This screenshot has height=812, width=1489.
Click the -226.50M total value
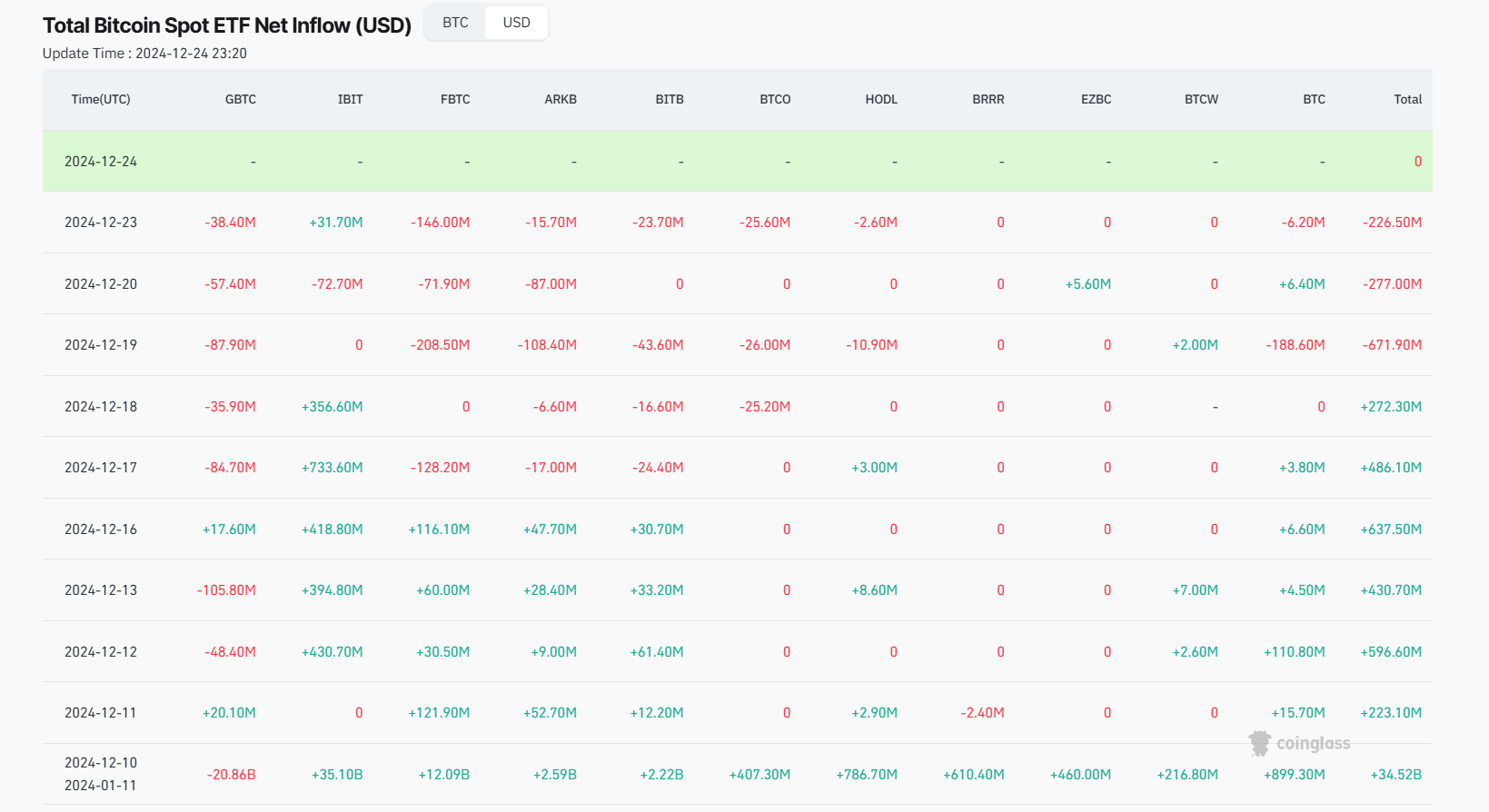click(1392, 223)
